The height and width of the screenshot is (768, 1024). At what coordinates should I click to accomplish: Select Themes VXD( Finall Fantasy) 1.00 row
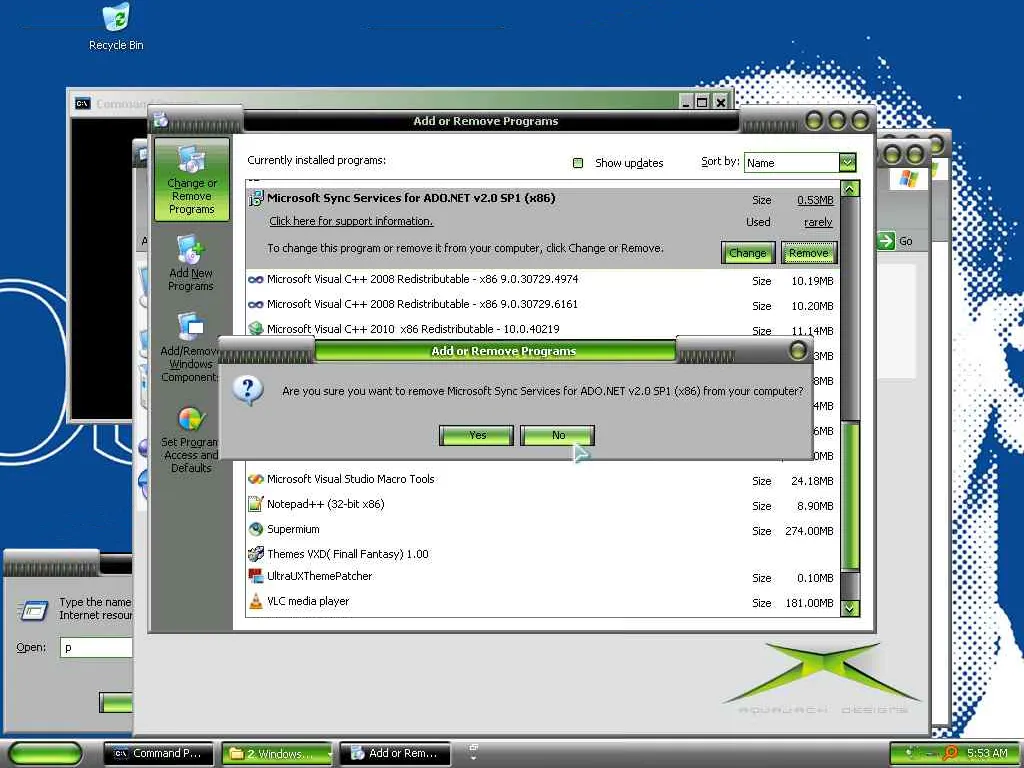(x=542, y=554)
